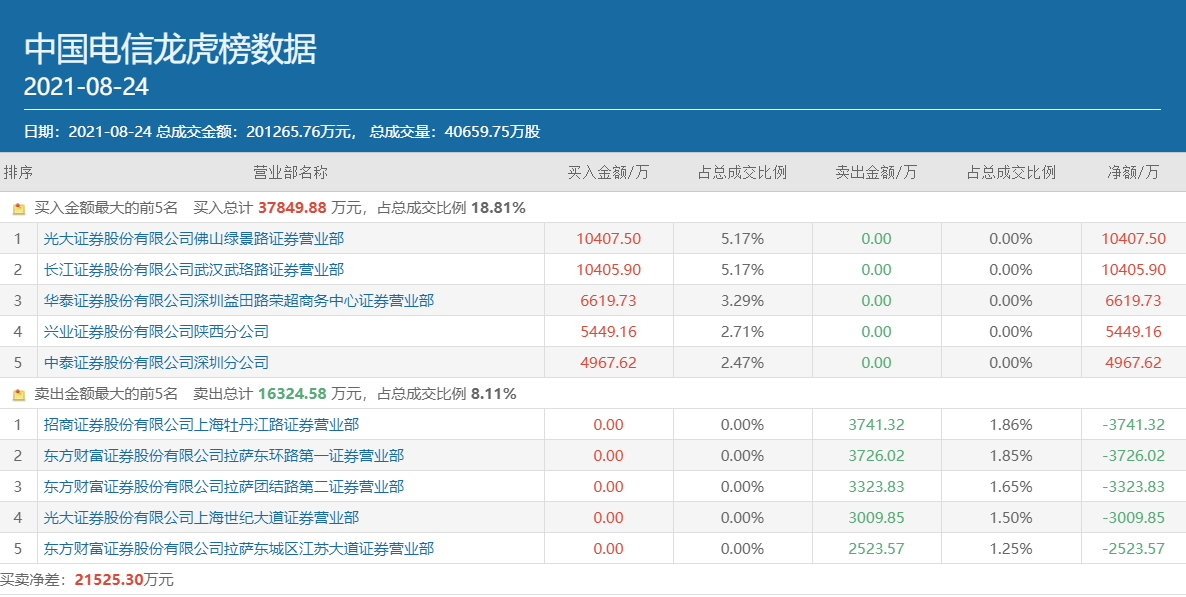This screenshot has width=1186, height=597.
Task: Click the 卖出金额/万 column header
Action: coord(876,172)
